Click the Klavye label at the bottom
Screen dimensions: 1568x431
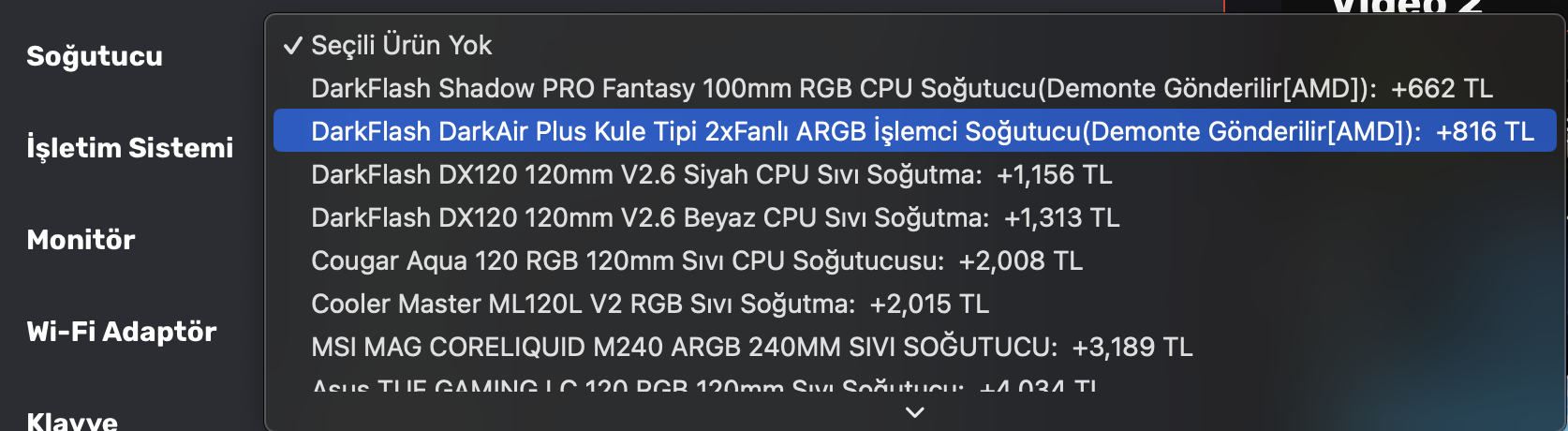72,421
